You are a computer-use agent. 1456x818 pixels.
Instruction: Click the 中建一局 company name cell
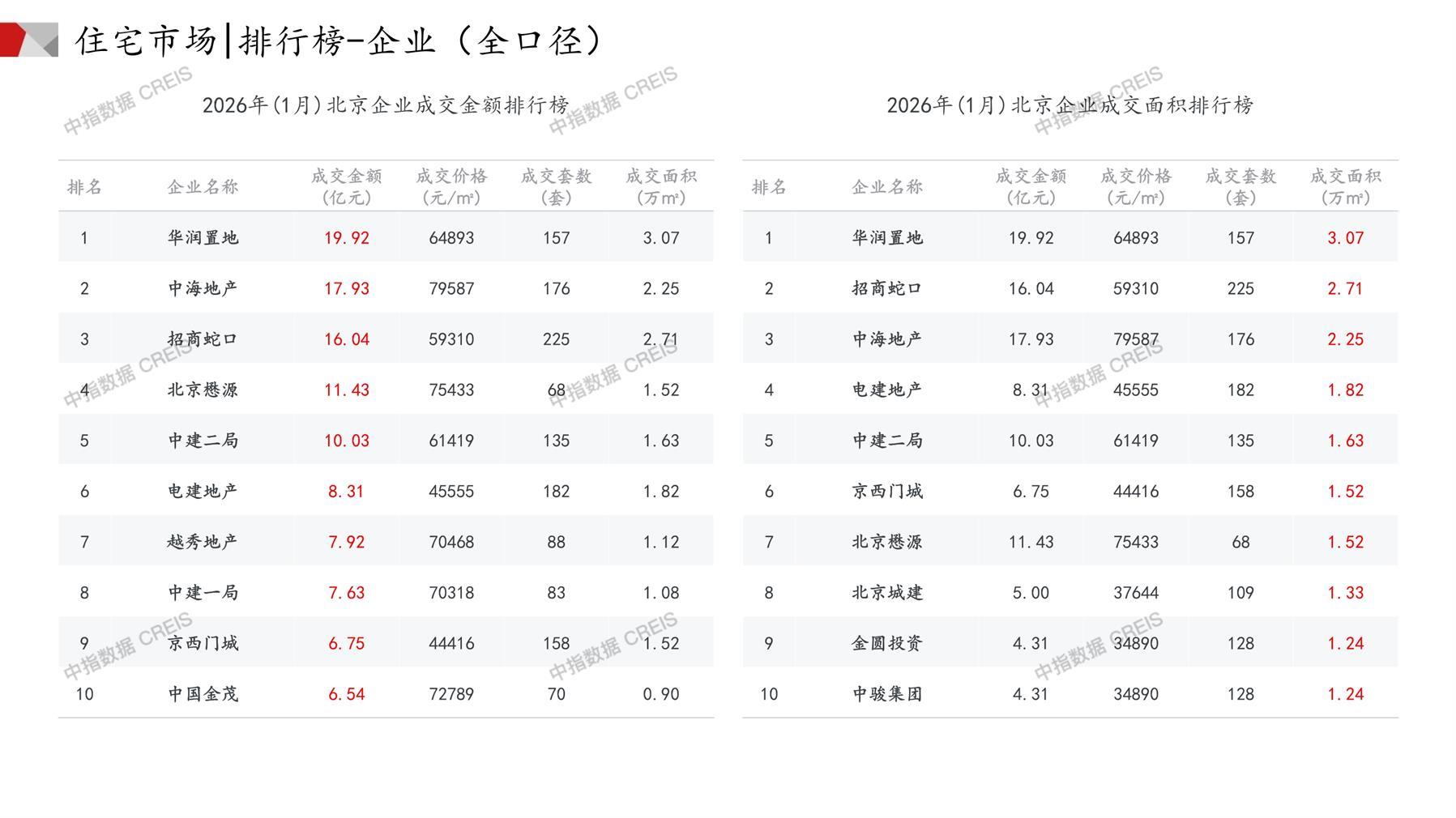203,593
